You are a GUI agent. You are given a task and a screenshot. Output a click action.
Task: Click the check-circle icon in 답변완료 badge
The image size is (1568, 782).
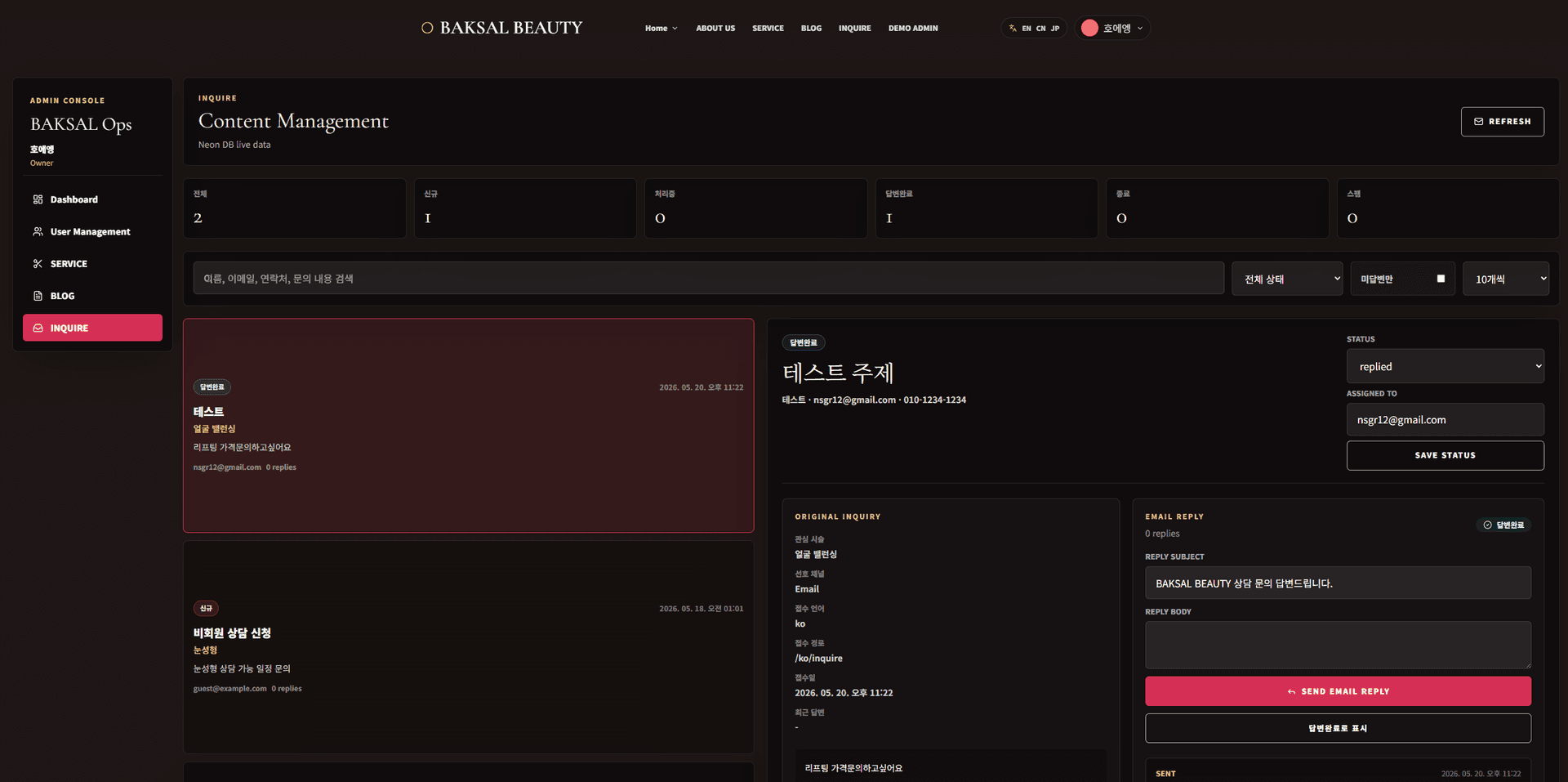point(1487,525)
